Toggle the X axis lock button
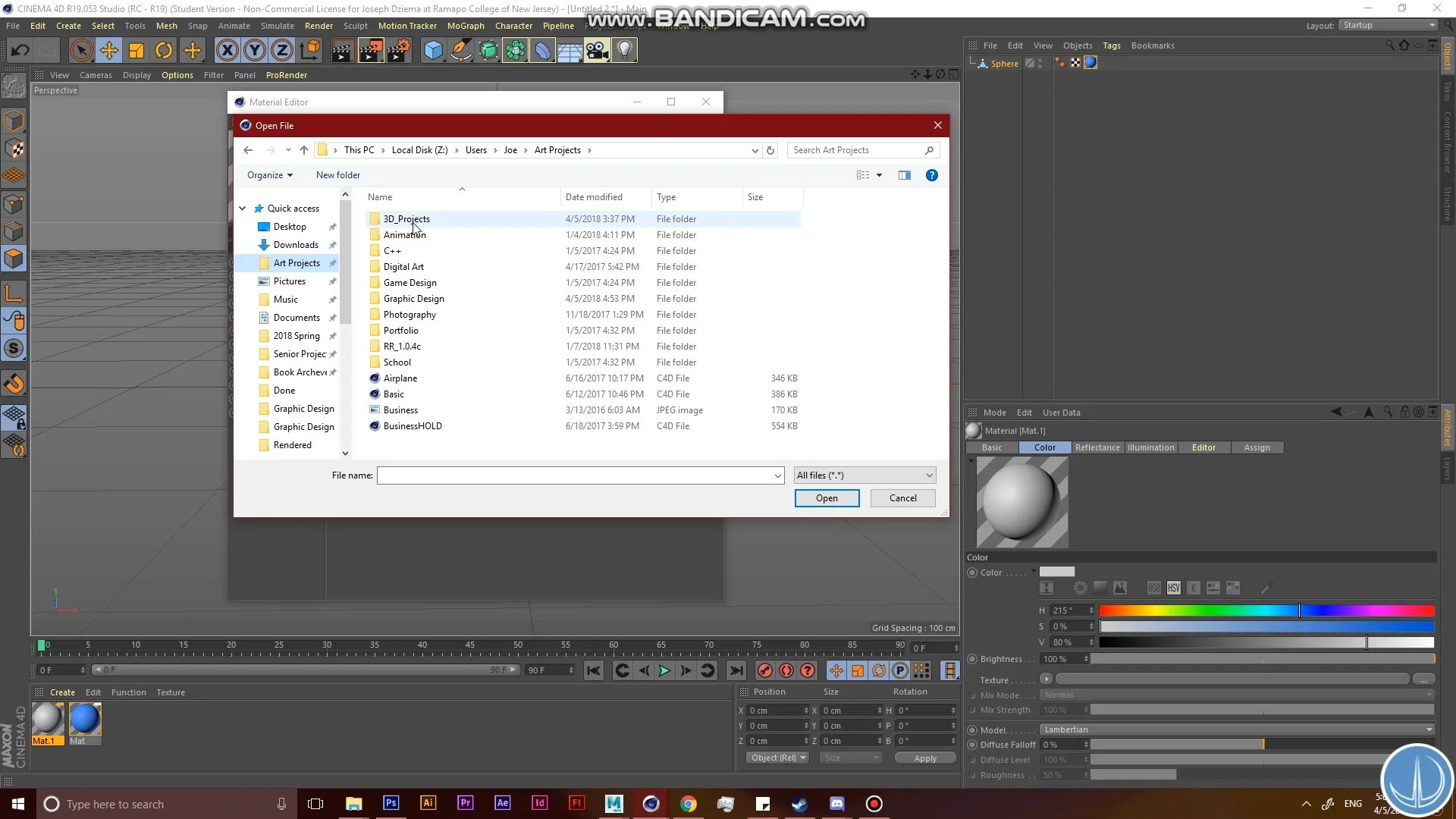 (227, 50)
